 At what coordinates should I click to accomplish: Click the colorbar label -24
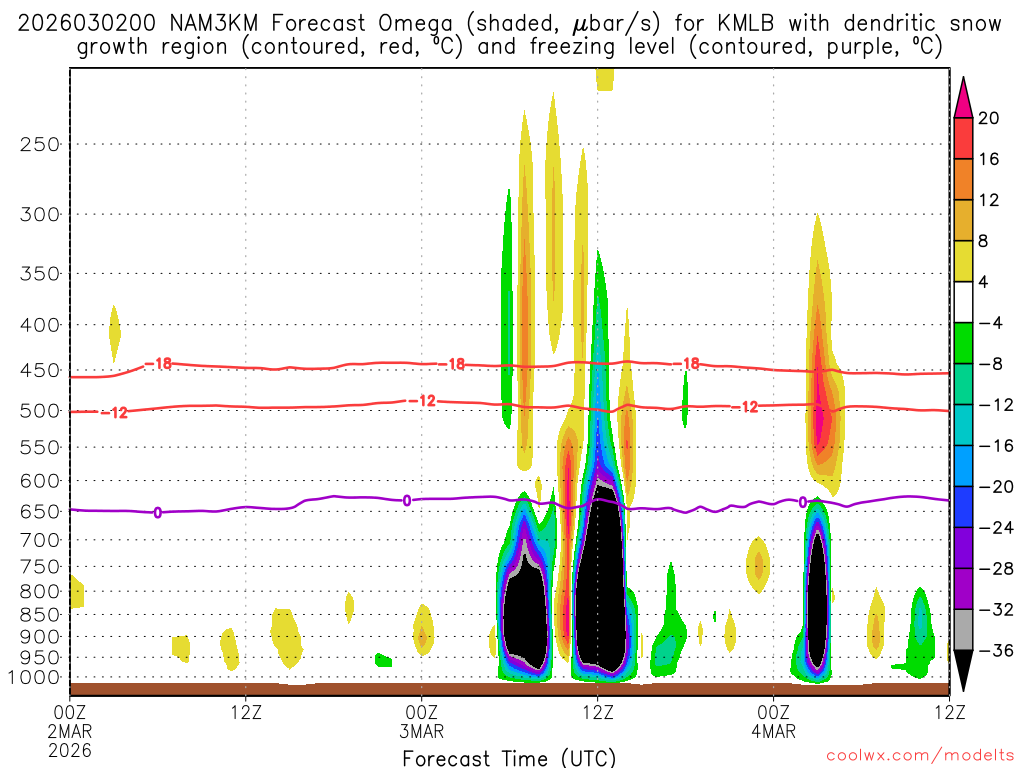(x=996, y=528)
